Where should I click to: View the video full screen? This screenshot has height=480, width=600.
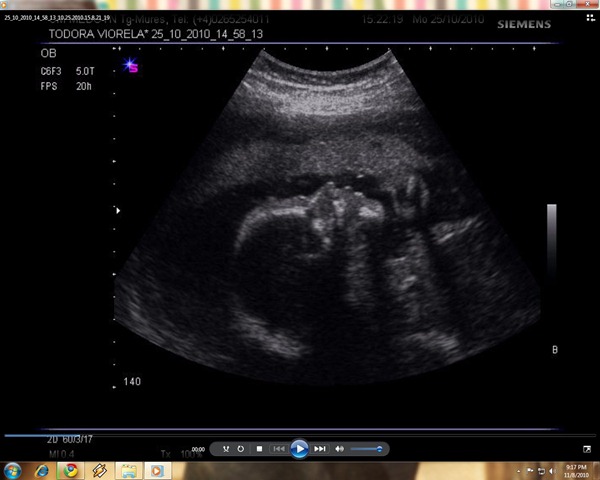point(587,449)
